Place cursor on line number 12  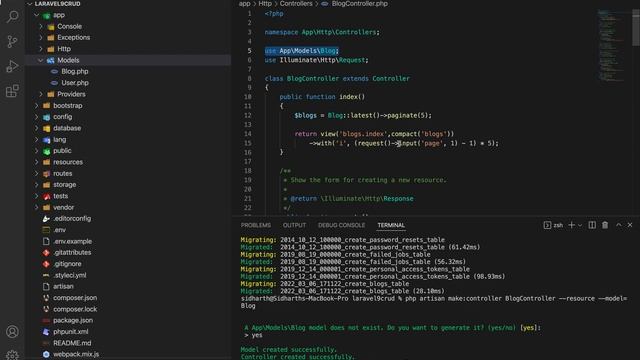pos(248,116)
